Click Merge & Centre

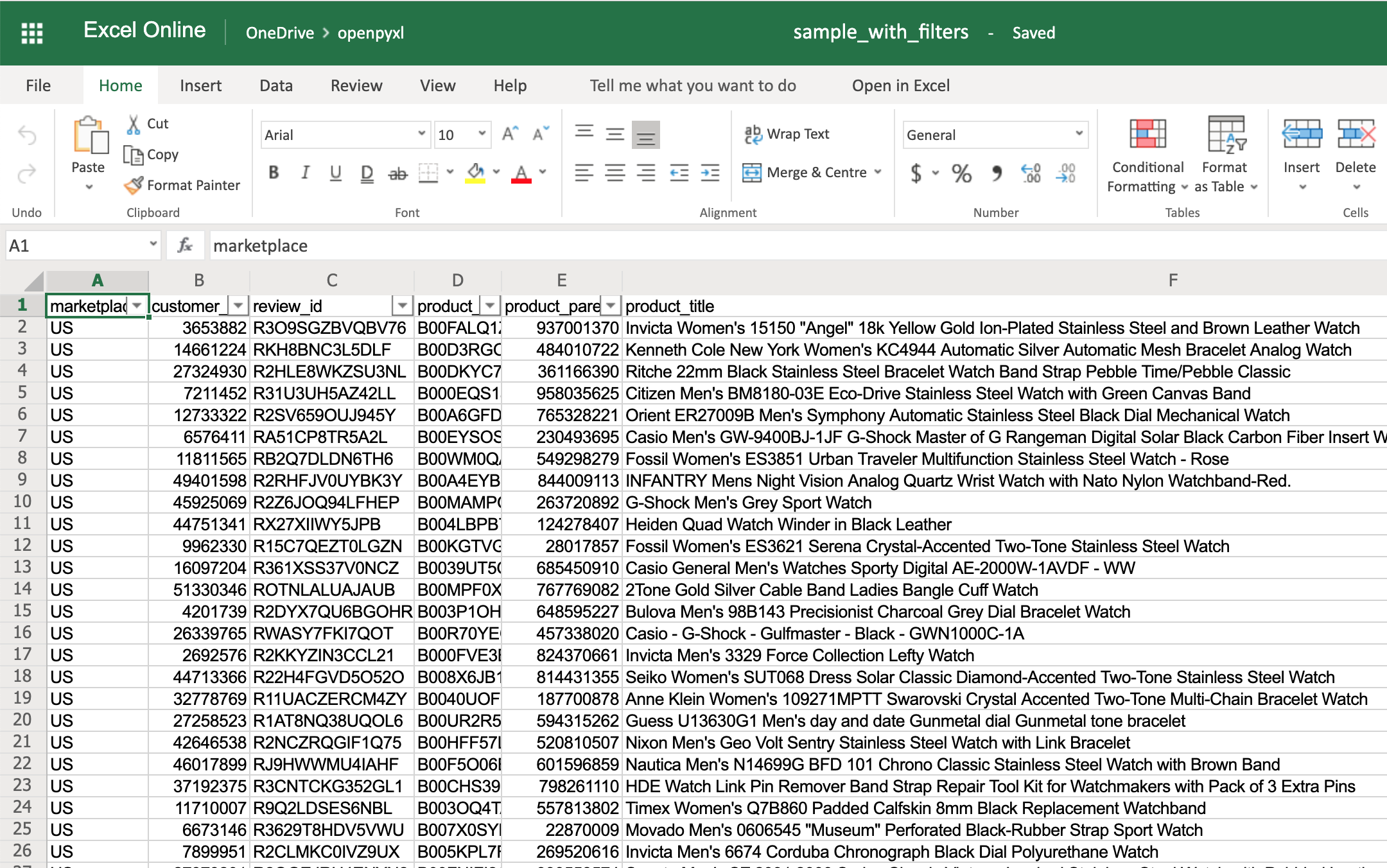click(x=805, y=172)
